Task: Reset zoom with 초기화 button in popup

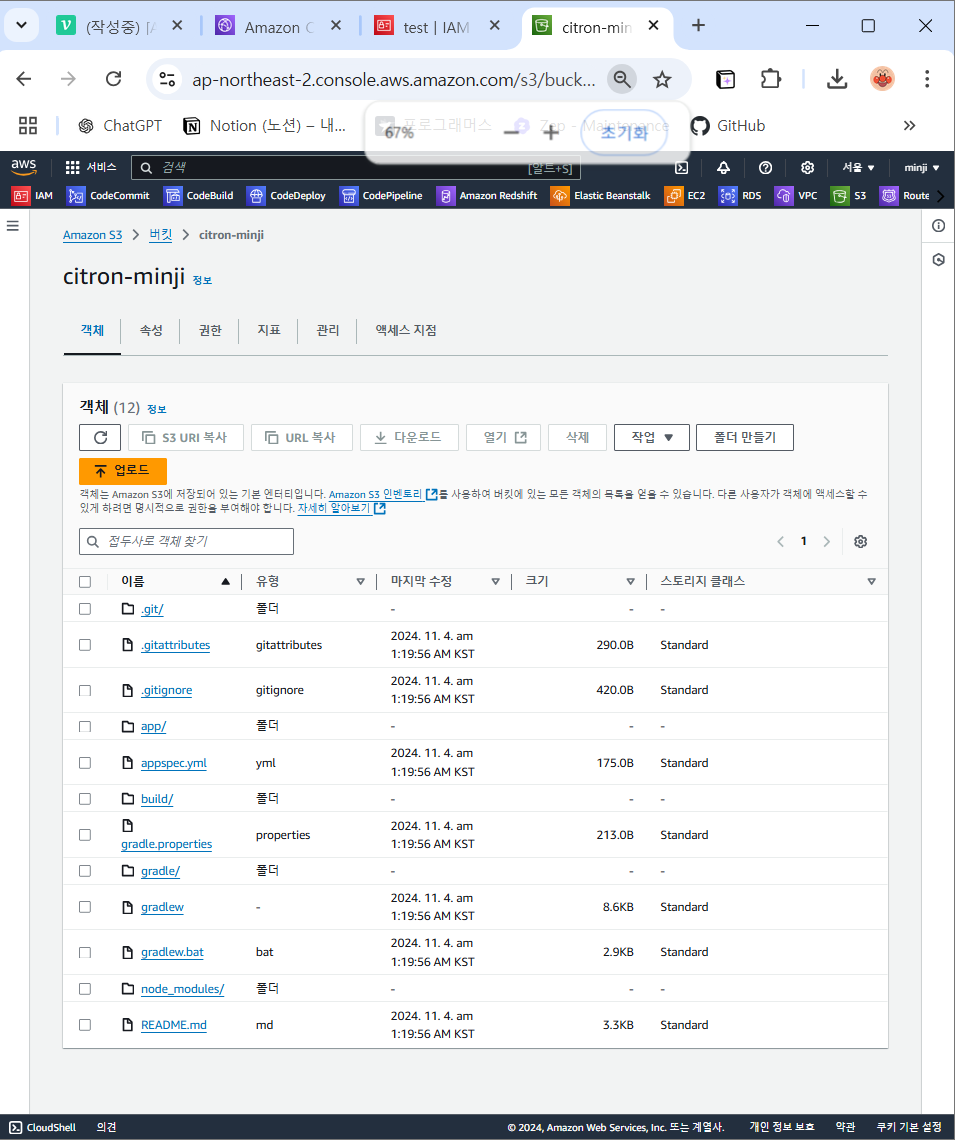Action: tap(624, 132)
